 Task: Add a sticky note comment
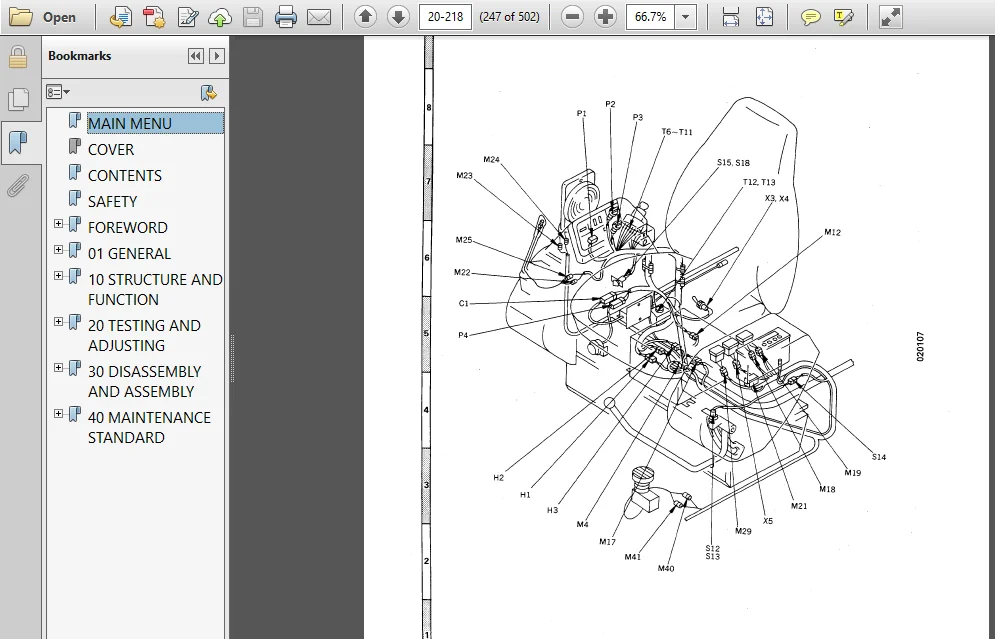pos(810,17)
